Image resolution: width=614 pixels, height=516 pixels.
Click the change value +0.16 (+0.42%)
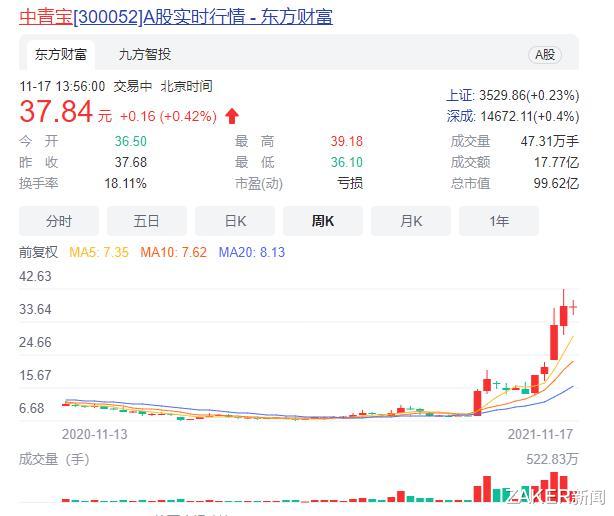tap(168, 116)
